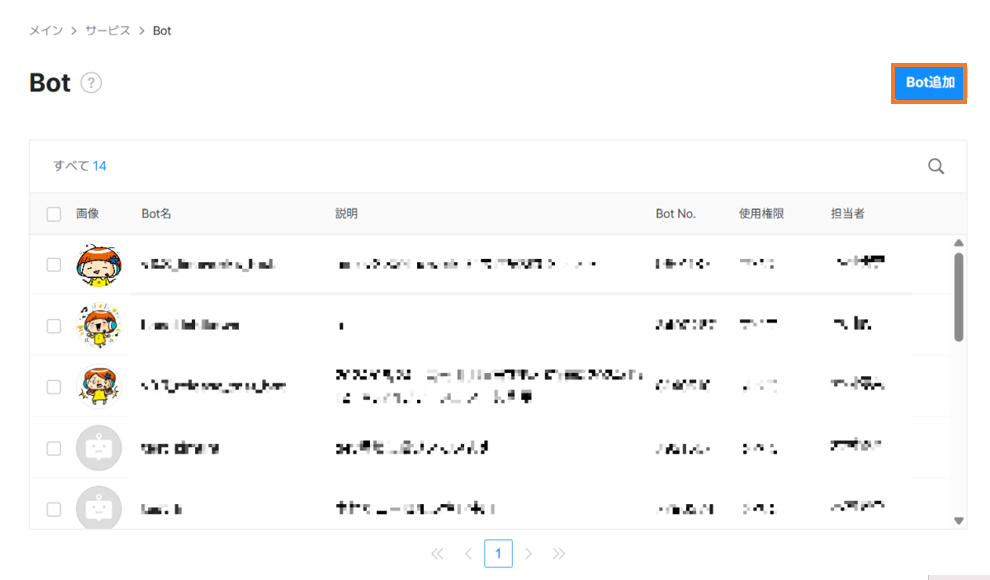Click the scrollbar down arrow in the list
The image size is (990, 580).
[x=959, y=520]
